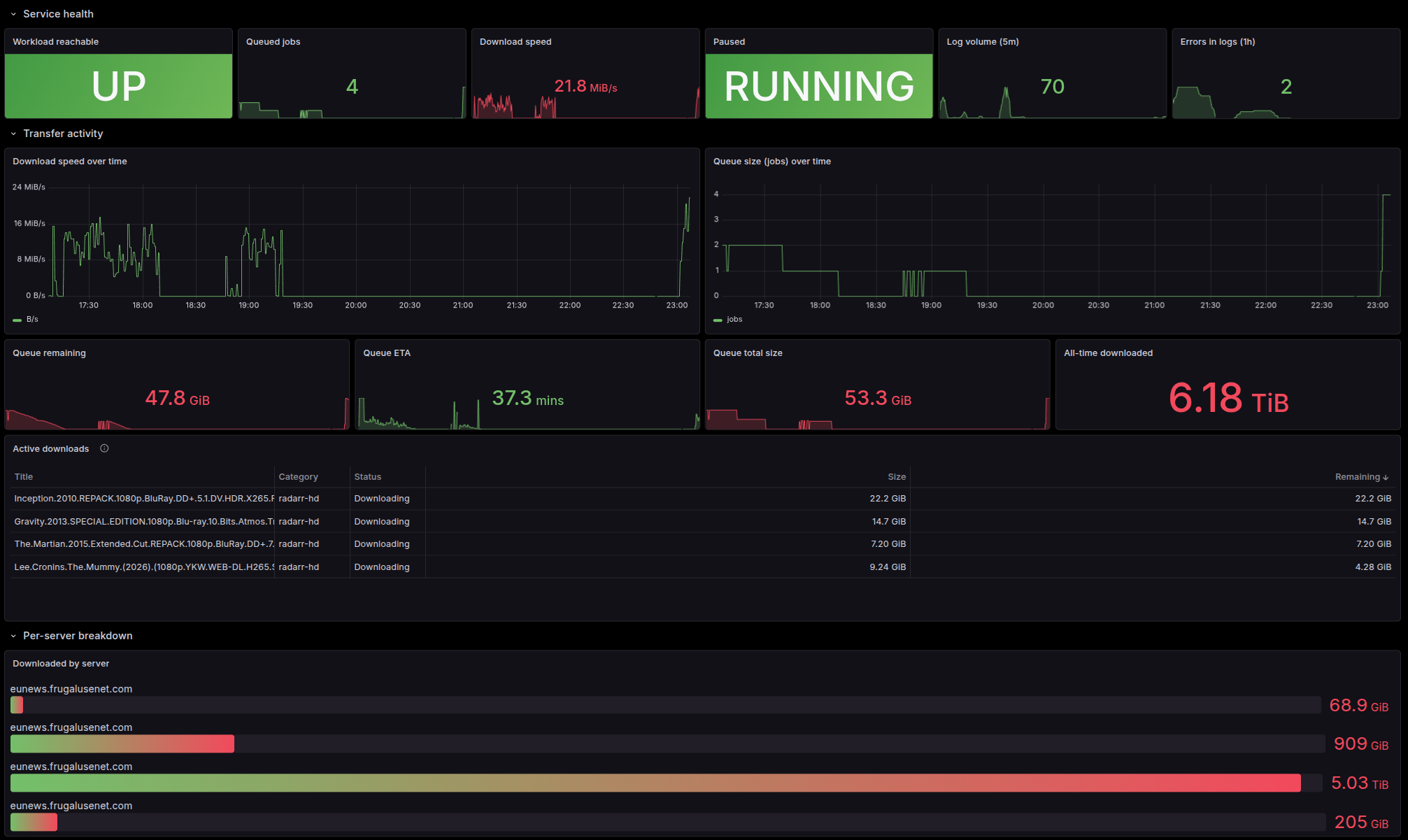
Task: Open Download speed over time panel title
Action: (70, 162)
